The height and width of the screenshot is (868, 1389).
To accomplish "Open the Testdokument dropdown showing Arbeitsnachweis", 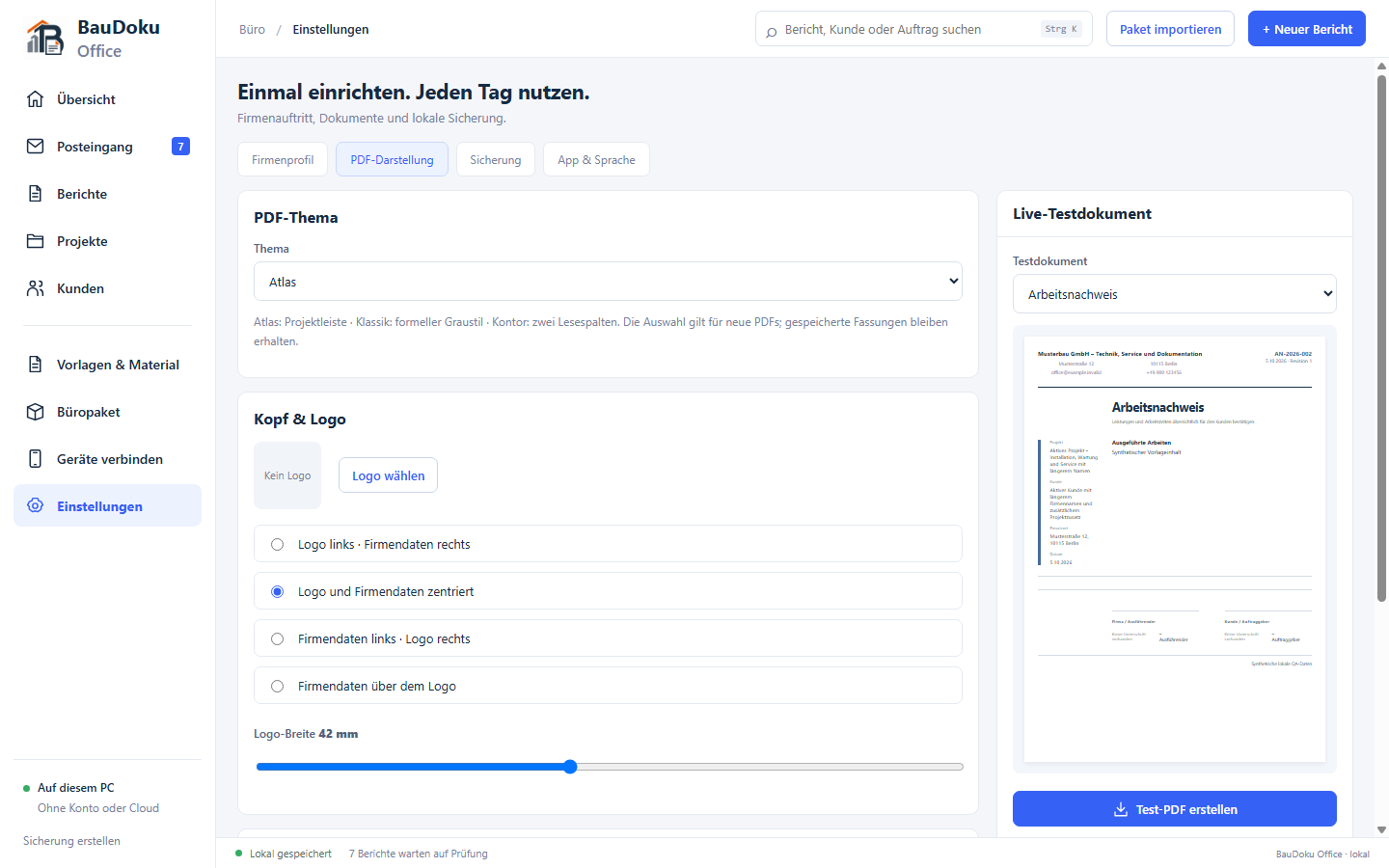I will pos(1175,294).
